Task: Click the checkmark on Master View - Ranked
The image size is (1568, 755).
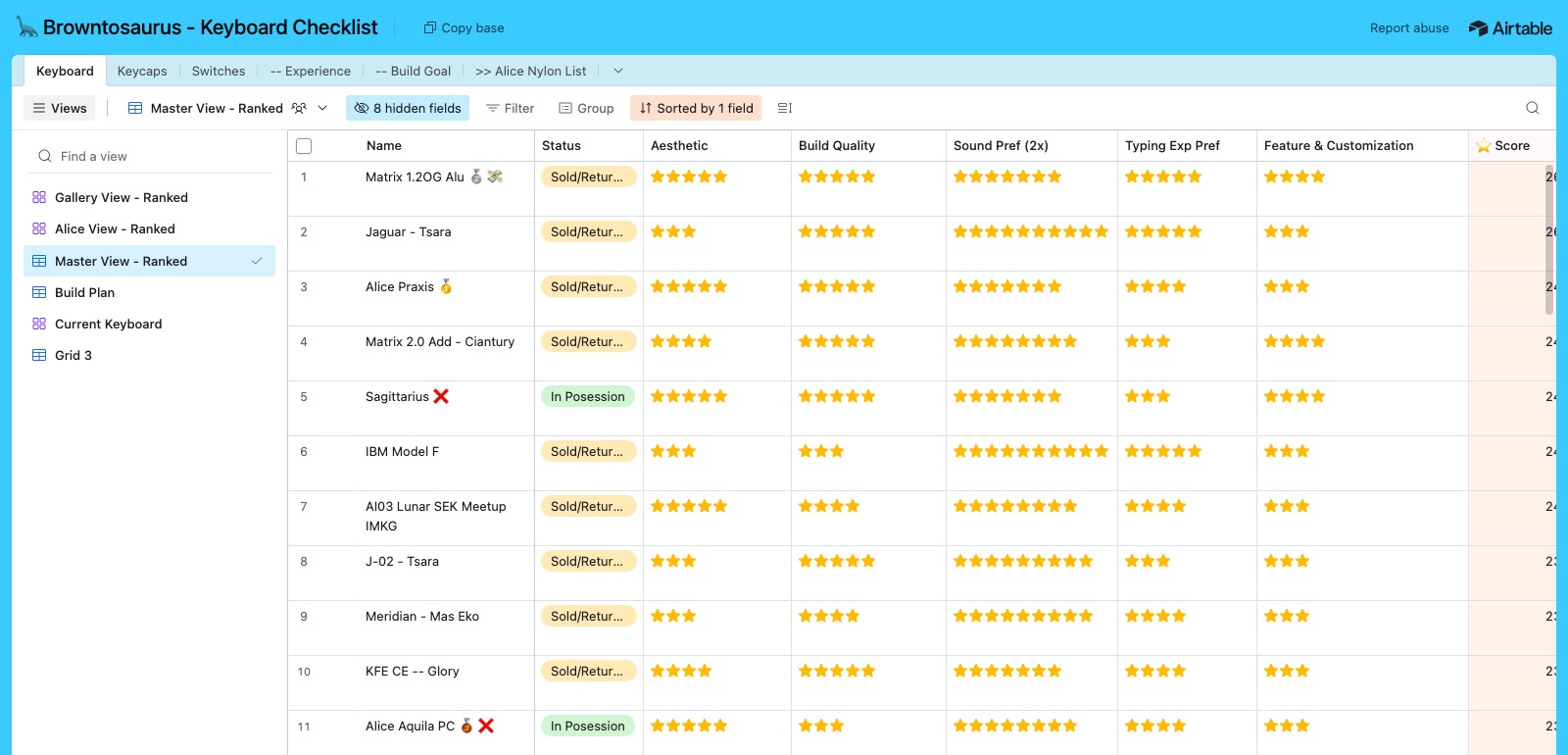Action: click(x=257, y=261)
